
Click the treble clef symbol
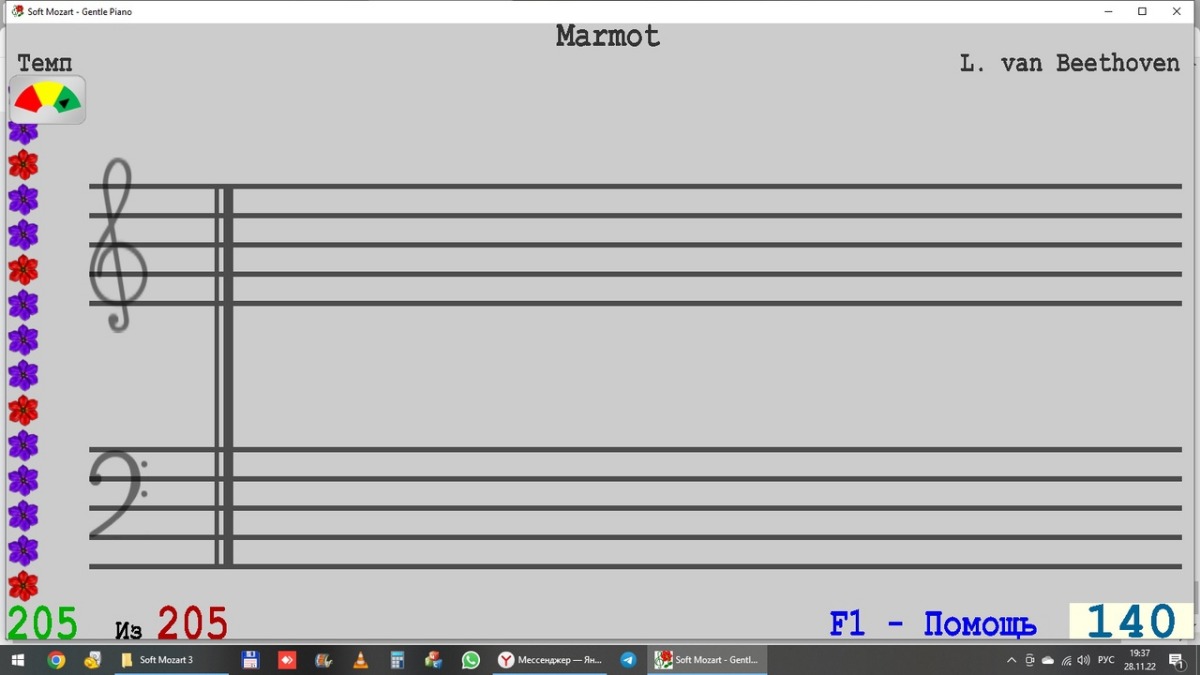pos(118,245)
